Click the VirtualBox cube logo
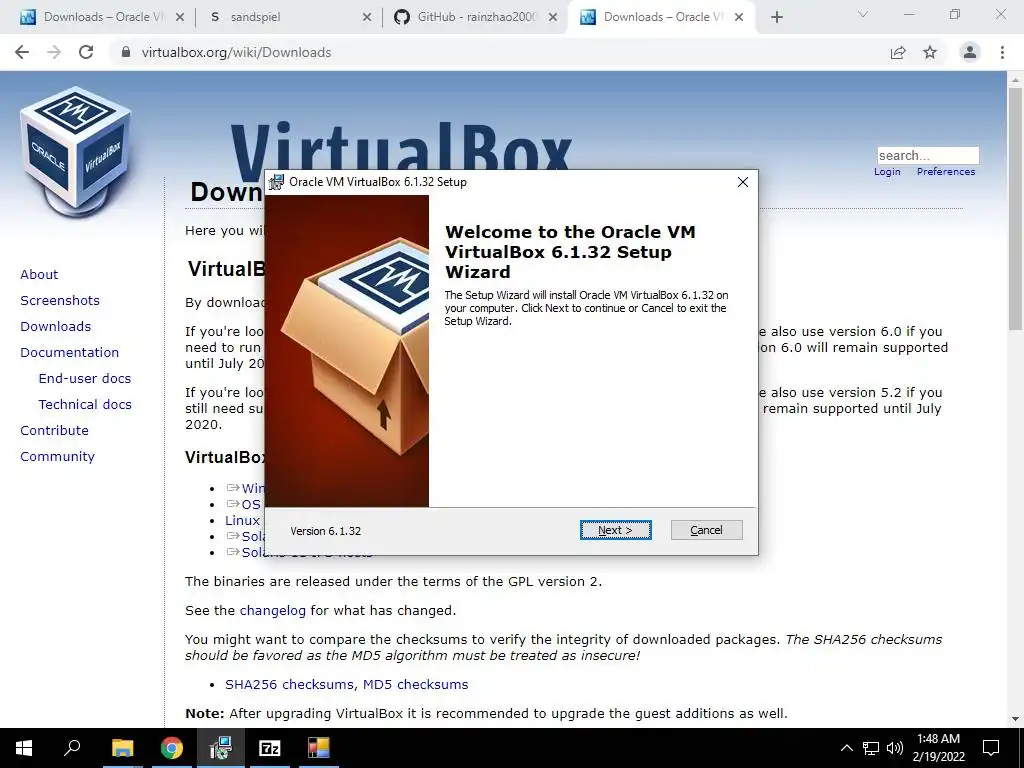The height and width of the screenshot is (768, 1024). [76, 152]
